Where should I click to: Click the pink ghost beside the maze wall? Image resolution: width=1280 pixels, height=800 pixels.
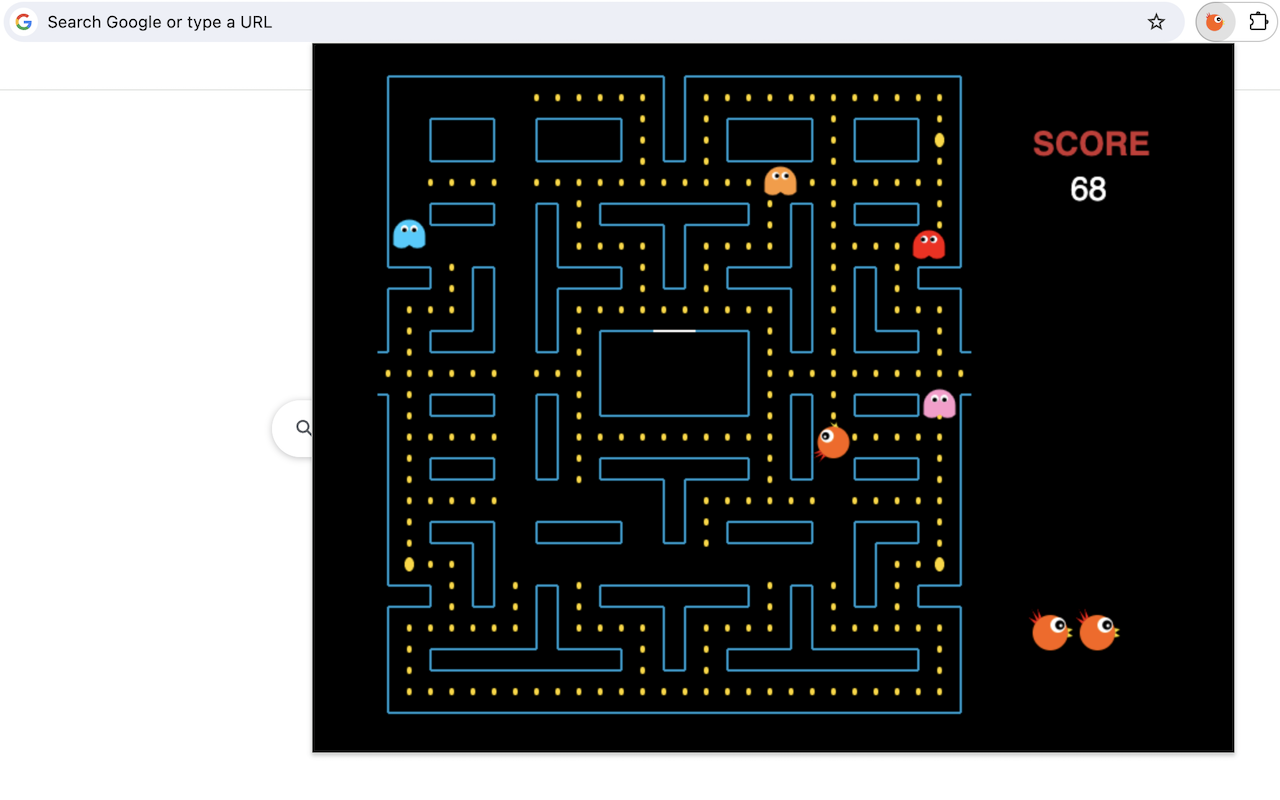(x=941, y=403)
